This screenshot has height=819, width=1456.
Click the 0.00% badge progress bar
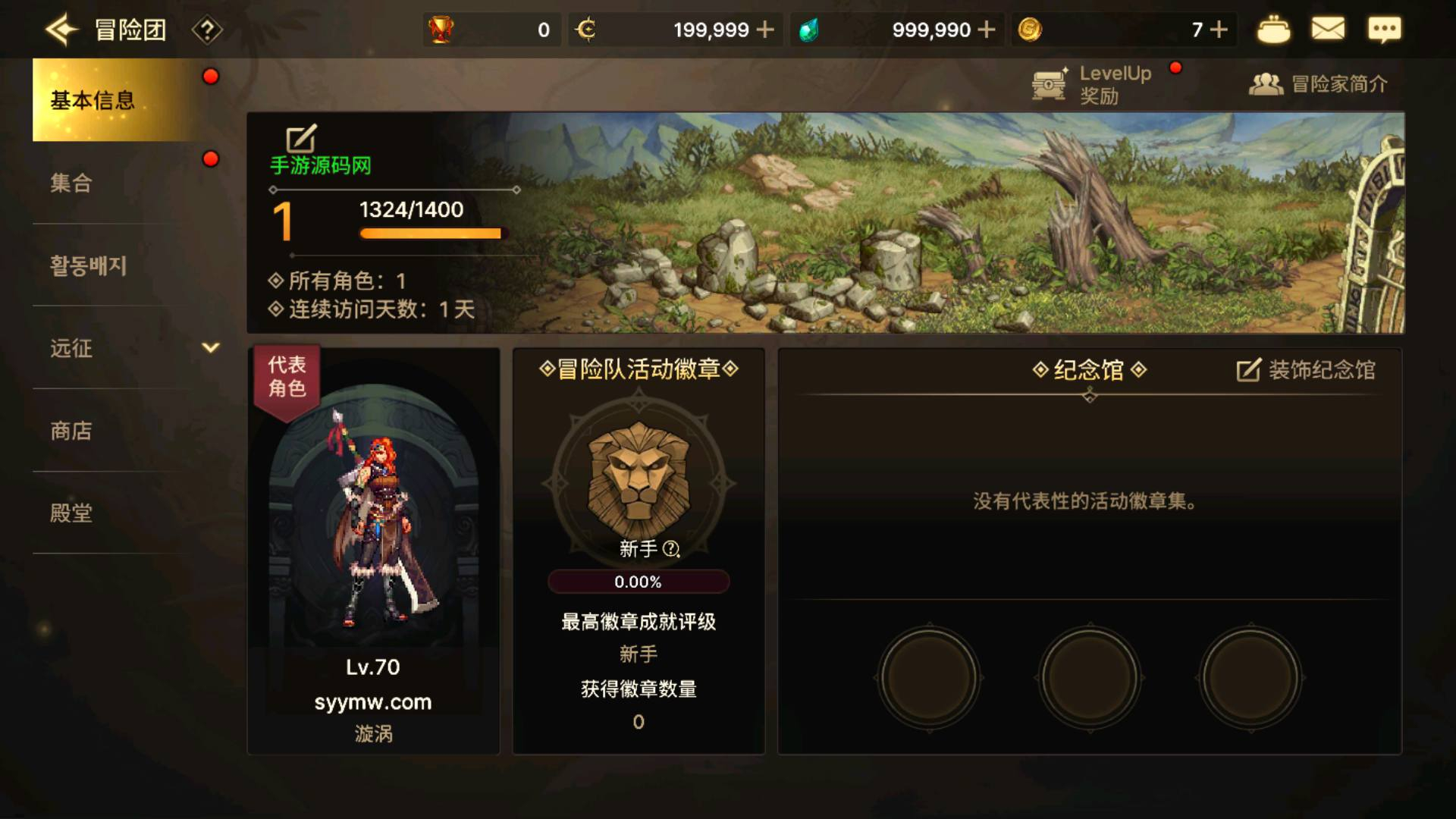coord(639,582)
